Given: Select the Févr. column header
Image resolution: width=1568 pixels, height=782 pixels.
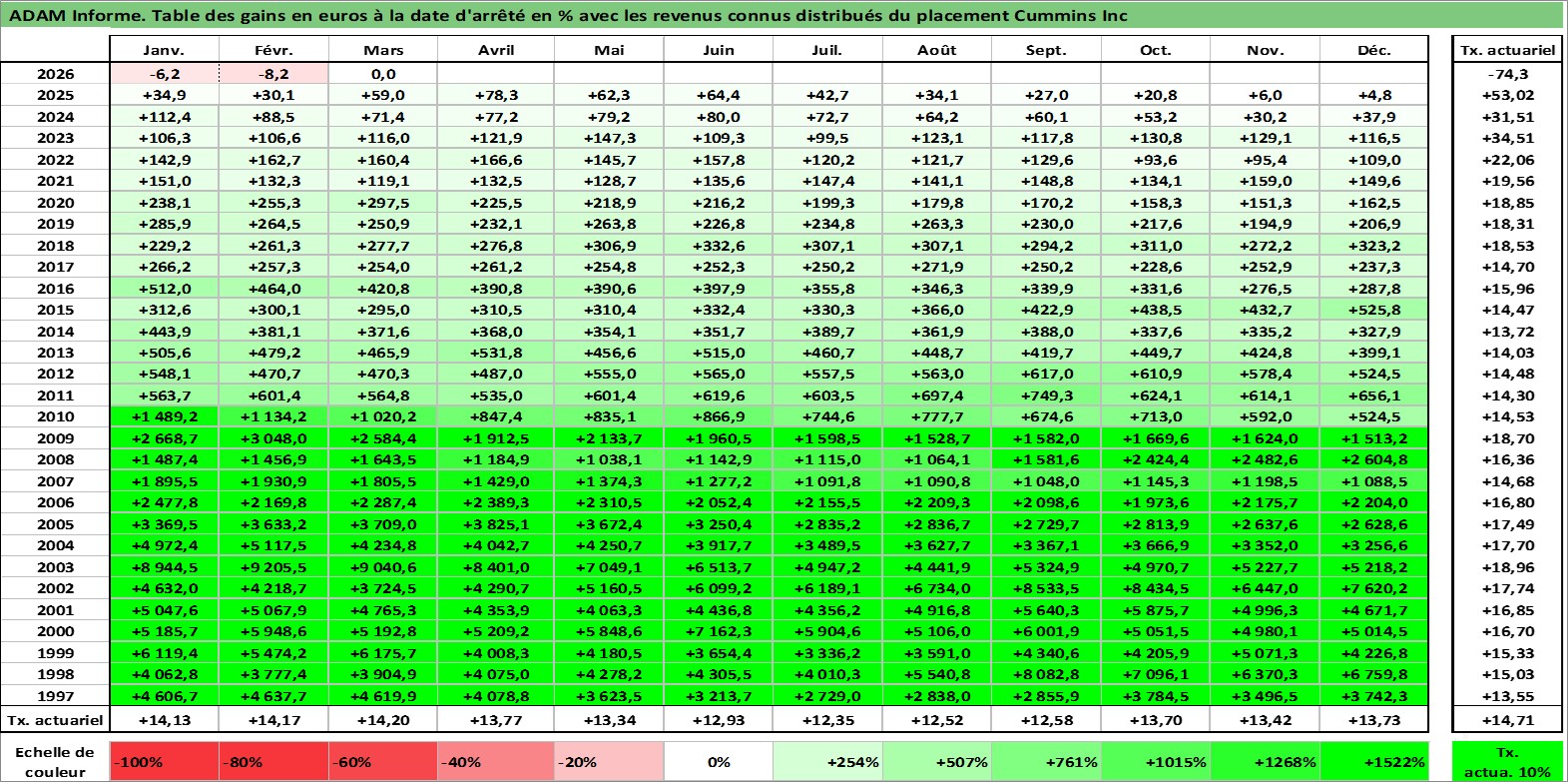Looking at the screenshot, I should coord(273,50).
